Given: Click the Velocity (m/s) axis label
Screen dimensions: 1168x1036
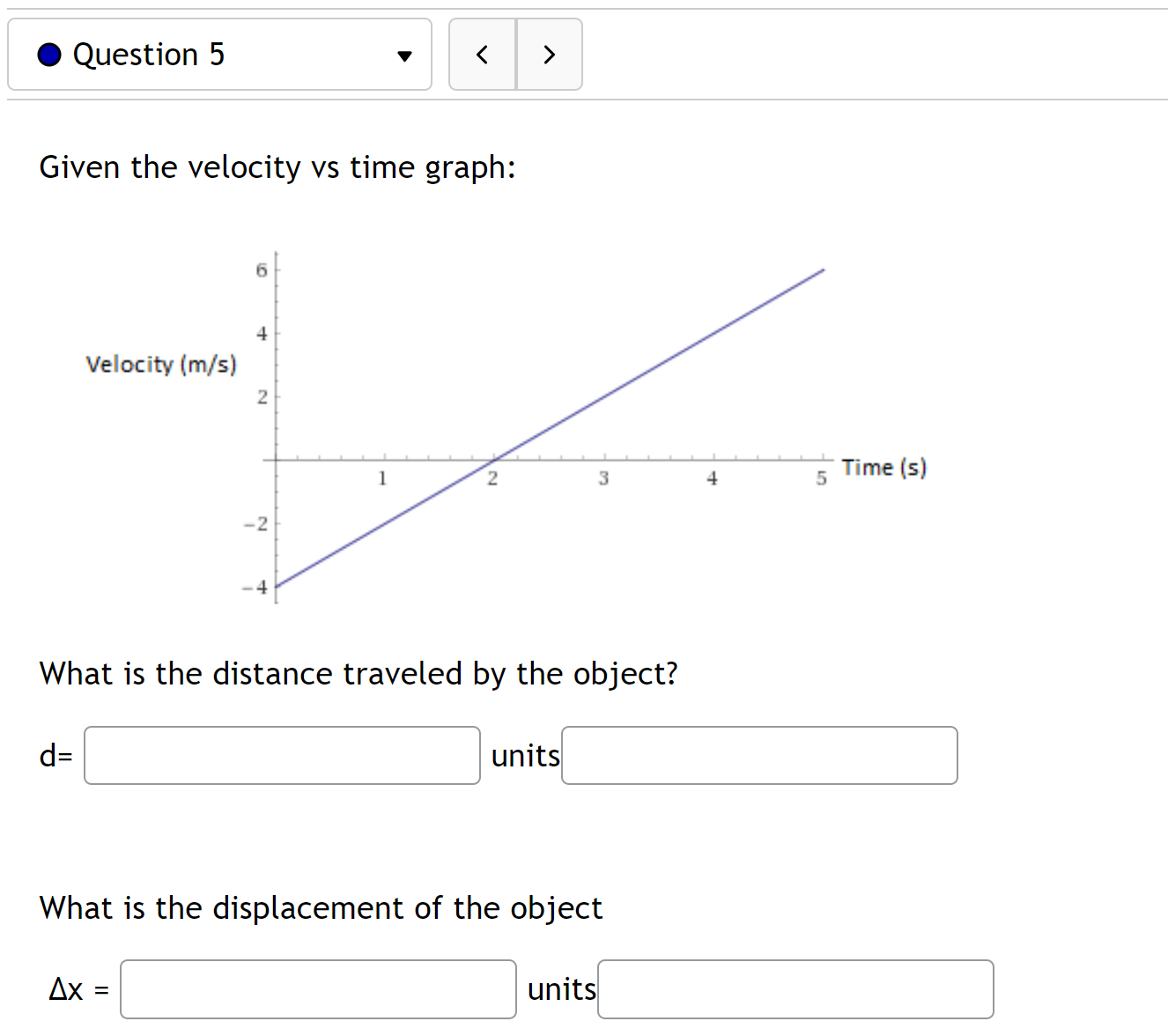Looking at the screenshot, I should pyautogui.click(x=161, y=364).
